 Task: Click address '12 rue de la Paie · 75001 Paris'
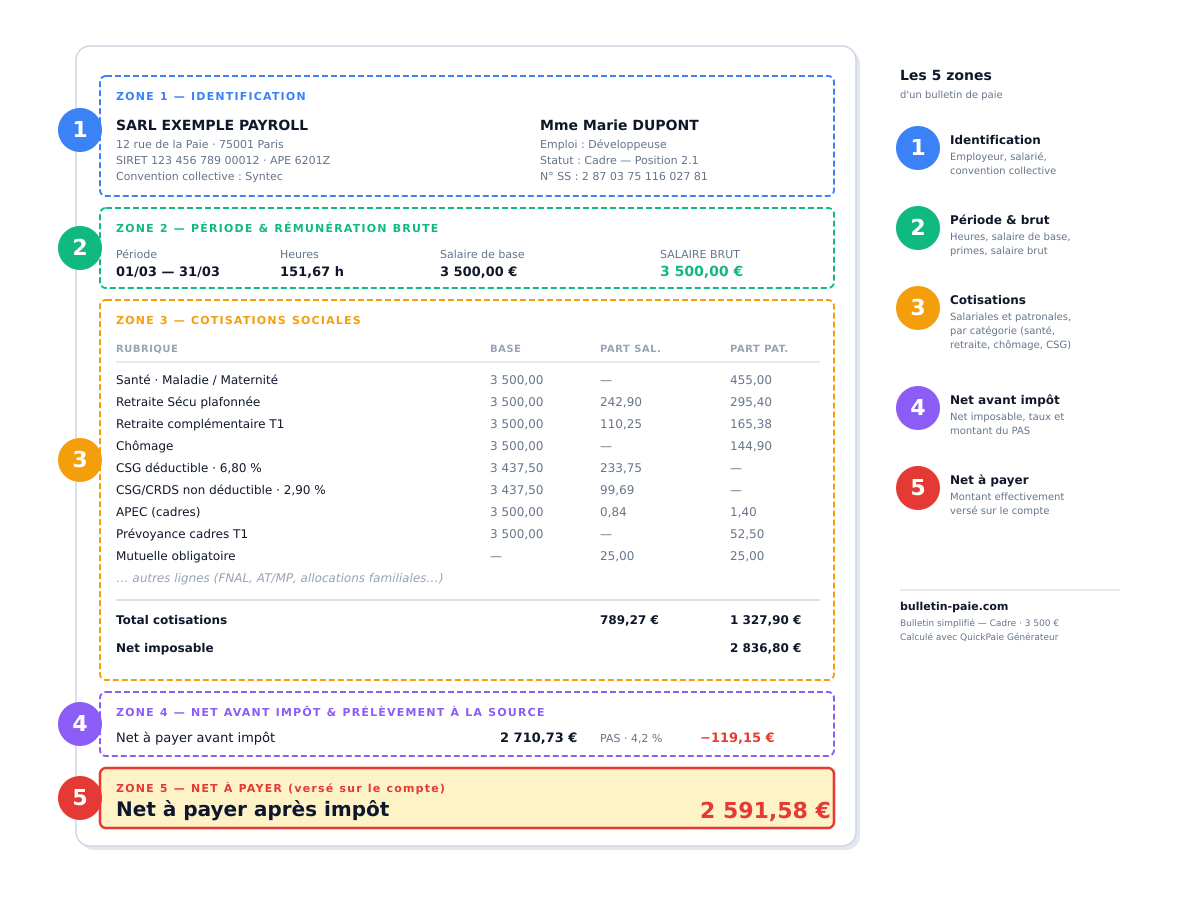pyautogui.click(x=200, y=144)
